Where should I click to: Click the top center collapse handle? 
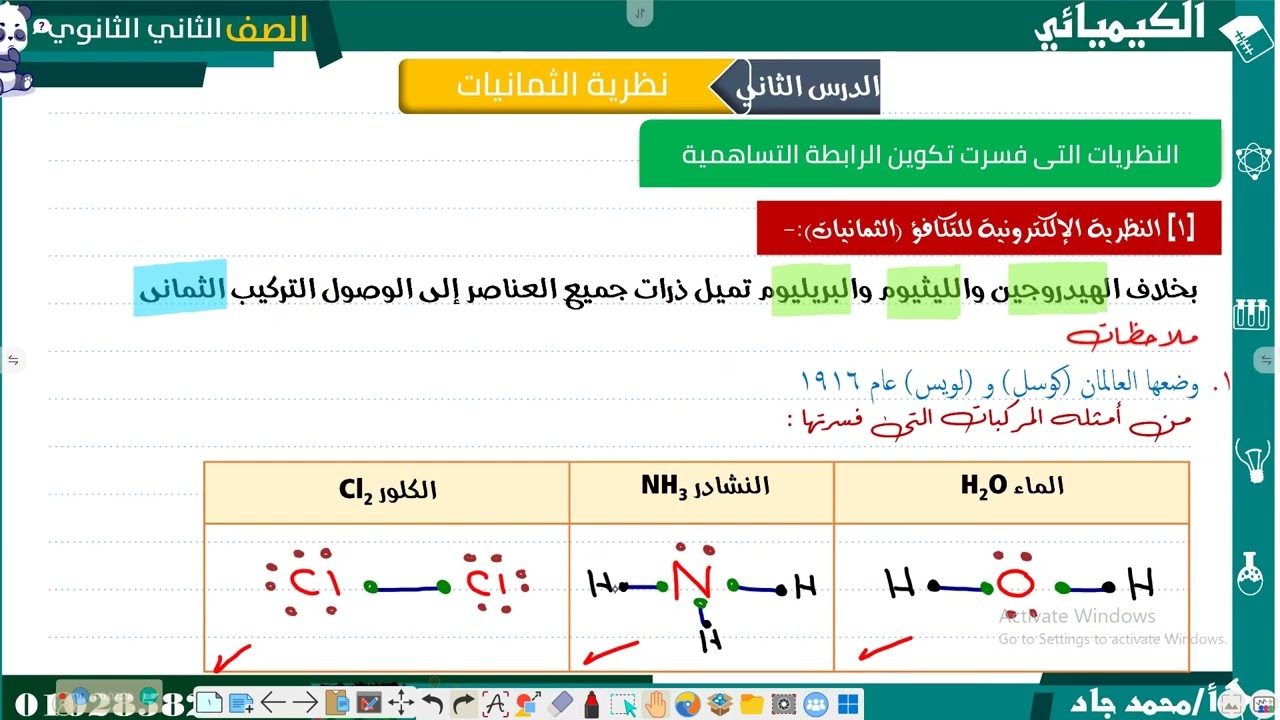[x=640, y=12]
